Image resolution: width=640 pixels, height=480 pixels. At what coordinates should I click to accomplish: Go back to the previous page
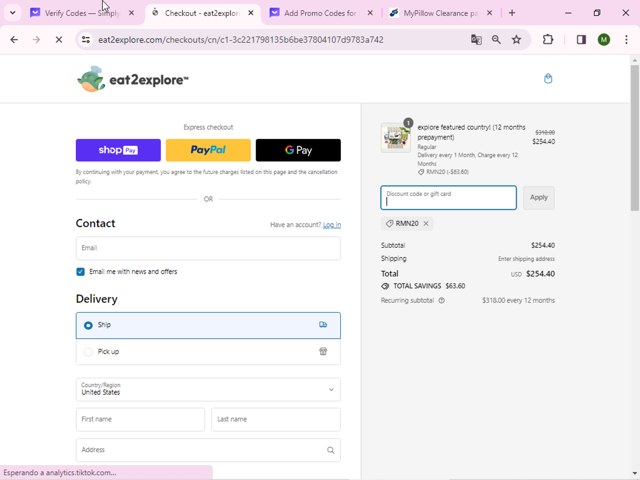tap(14, 40)
